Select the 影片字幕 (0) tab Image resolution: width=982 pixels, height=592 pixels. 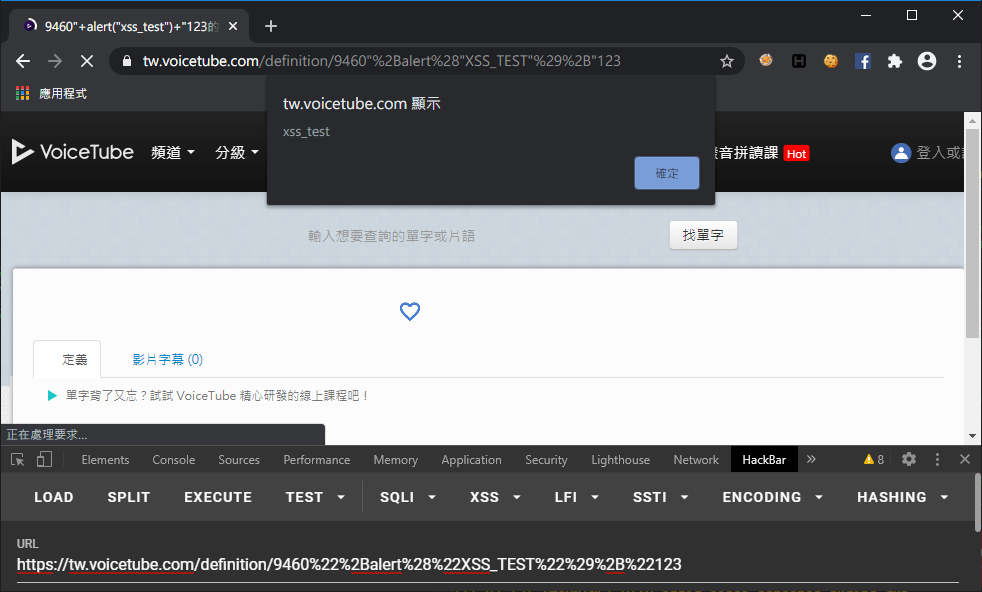[168, 359]
